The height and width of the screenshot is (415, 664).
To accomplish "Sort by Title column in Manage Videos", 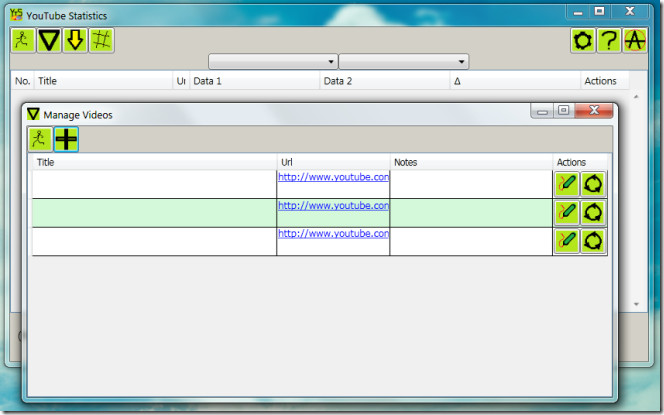I will point(155,162).
